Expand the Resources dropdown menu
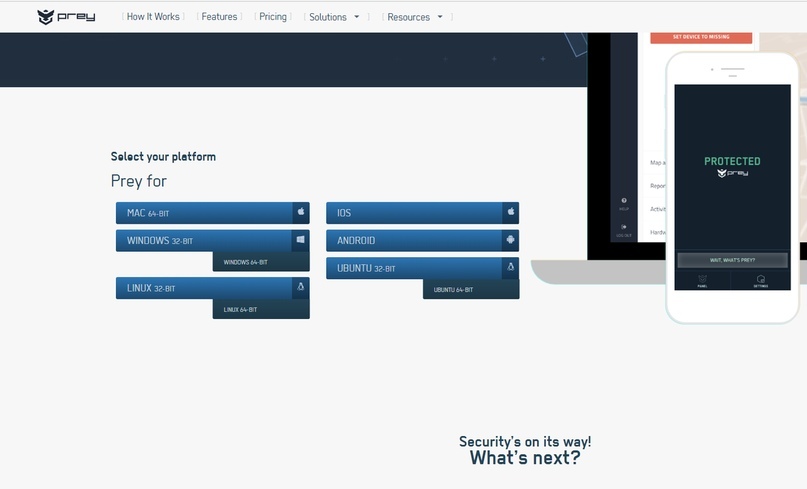This screenshot has width=807, height=489. [x=413, y=17]
